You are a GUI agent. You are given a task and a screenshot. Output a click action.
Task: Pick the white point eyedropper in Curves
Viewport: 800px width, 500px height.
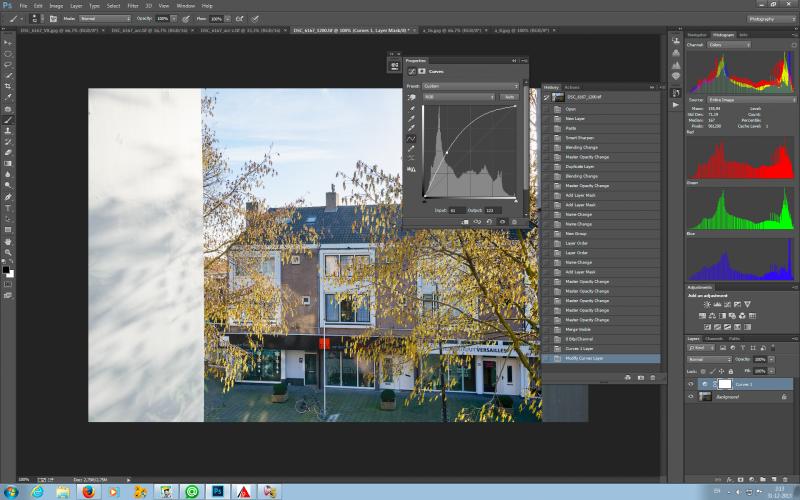click(411, 128)
